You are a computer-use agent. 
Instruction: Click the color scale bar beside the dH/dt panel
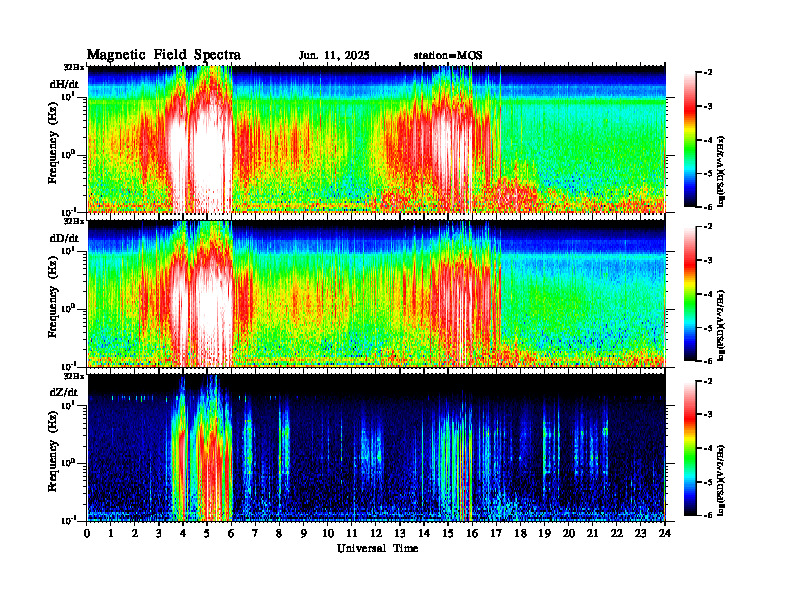pos(689,140)
